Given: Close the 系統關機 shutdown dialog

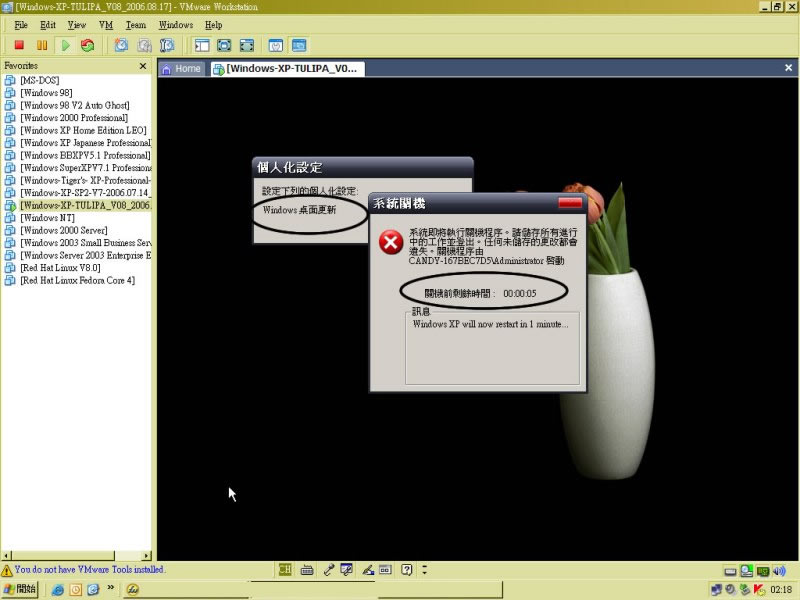Looking at the screenshot, I should [x=570, y=203].
